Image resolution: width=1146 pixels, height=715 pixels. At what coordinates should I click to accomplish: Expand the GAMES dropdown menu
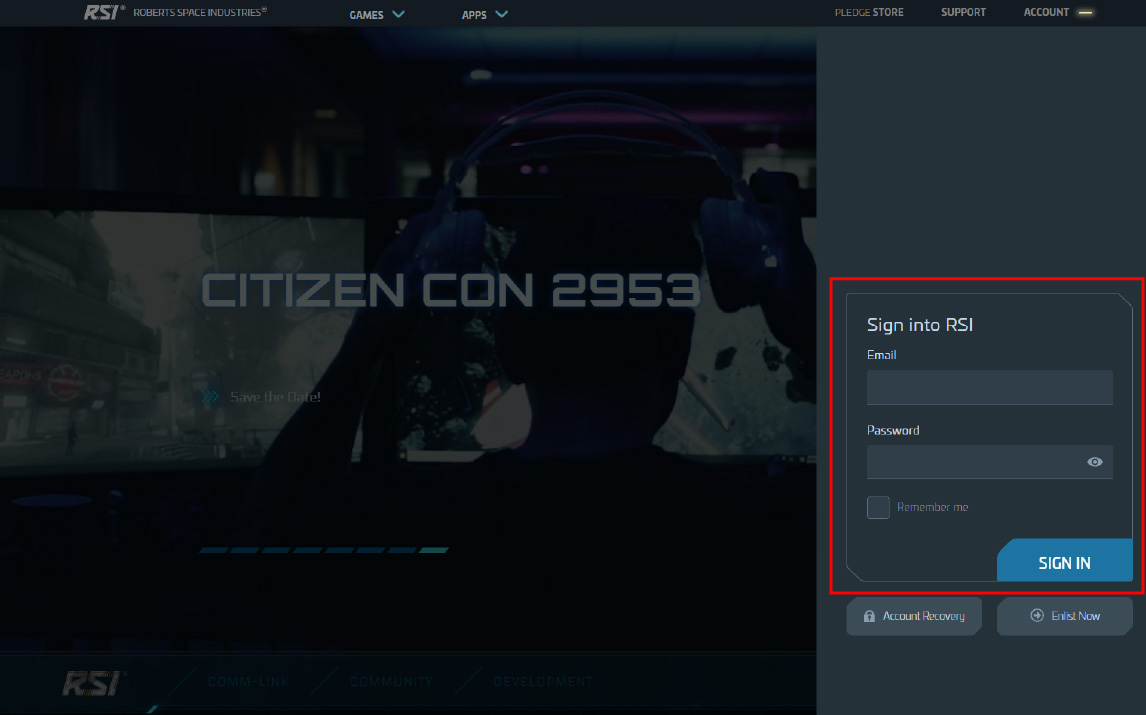coord(377,14)
